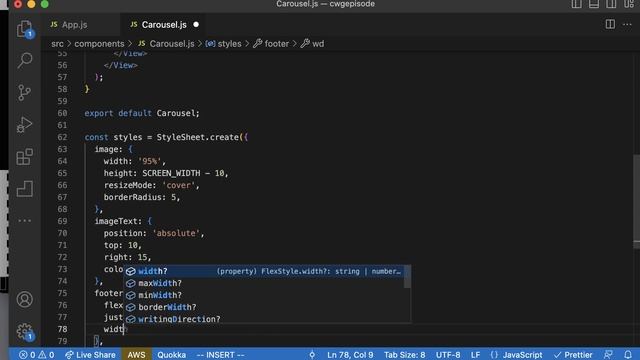This screenshot has height=360, width=640.
Task: Open editor More Actions menu
Action: click(x=627, y=24)
